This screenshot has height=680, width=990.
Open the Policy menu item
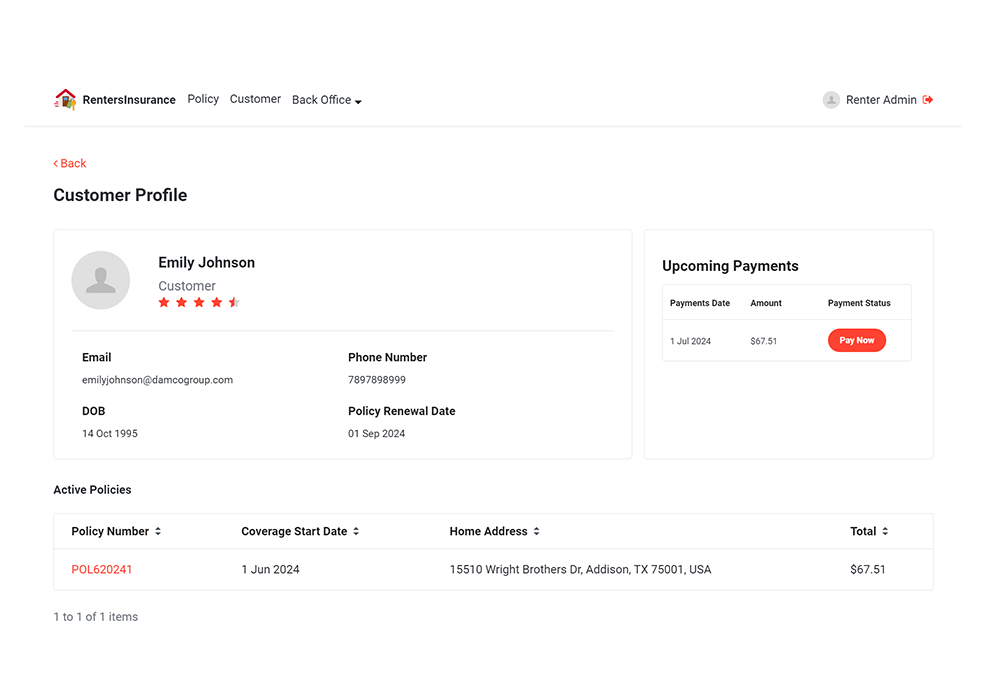203,99
